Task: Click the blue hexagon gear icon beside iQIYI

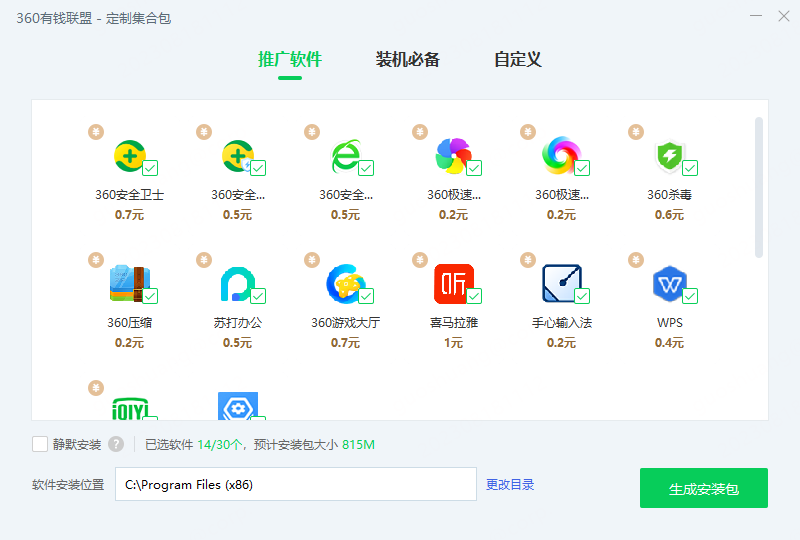Action: point(238,406)
